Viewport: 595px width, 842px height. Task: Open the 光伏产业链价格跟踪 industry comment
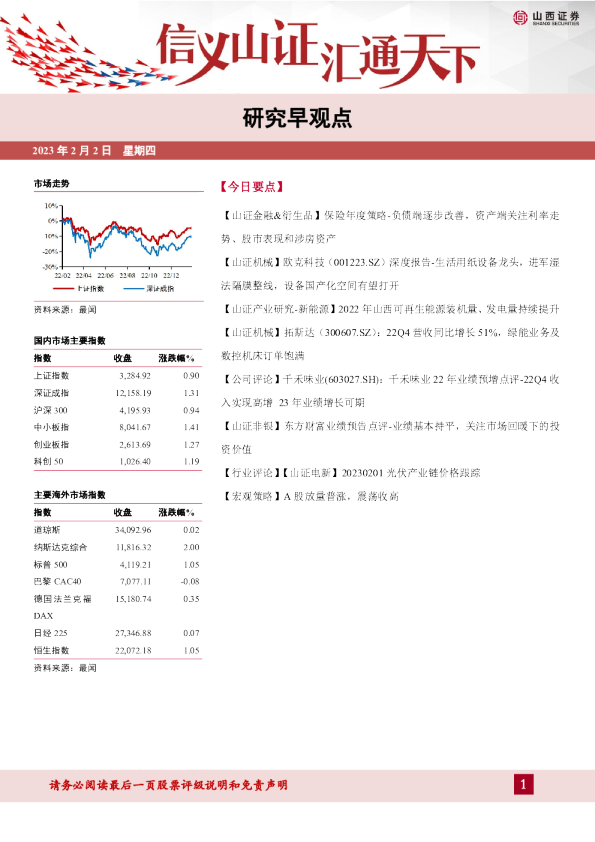tap(351, 473)
